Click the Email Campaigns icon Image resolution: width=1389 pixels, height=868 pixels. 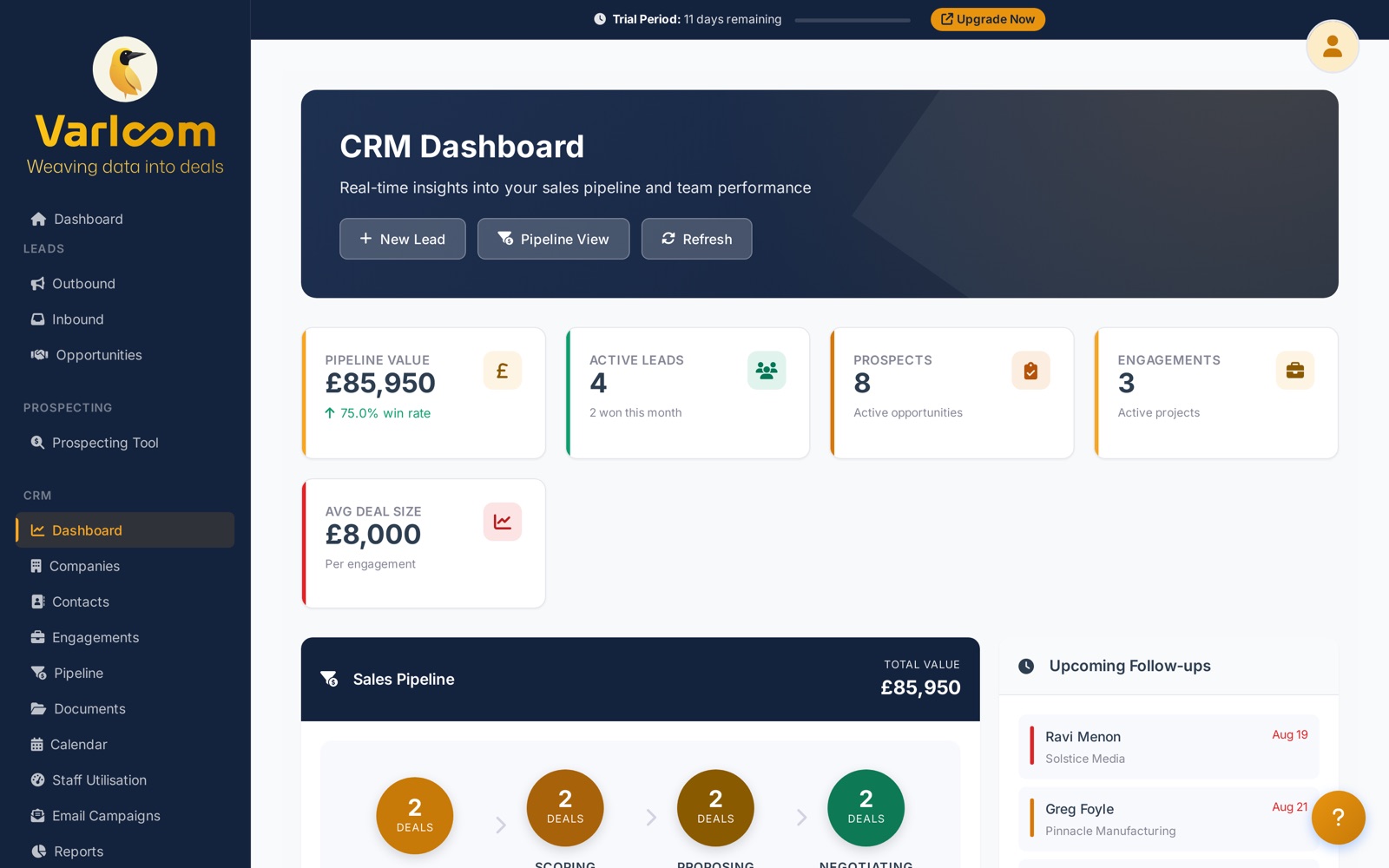coord(37,815)
